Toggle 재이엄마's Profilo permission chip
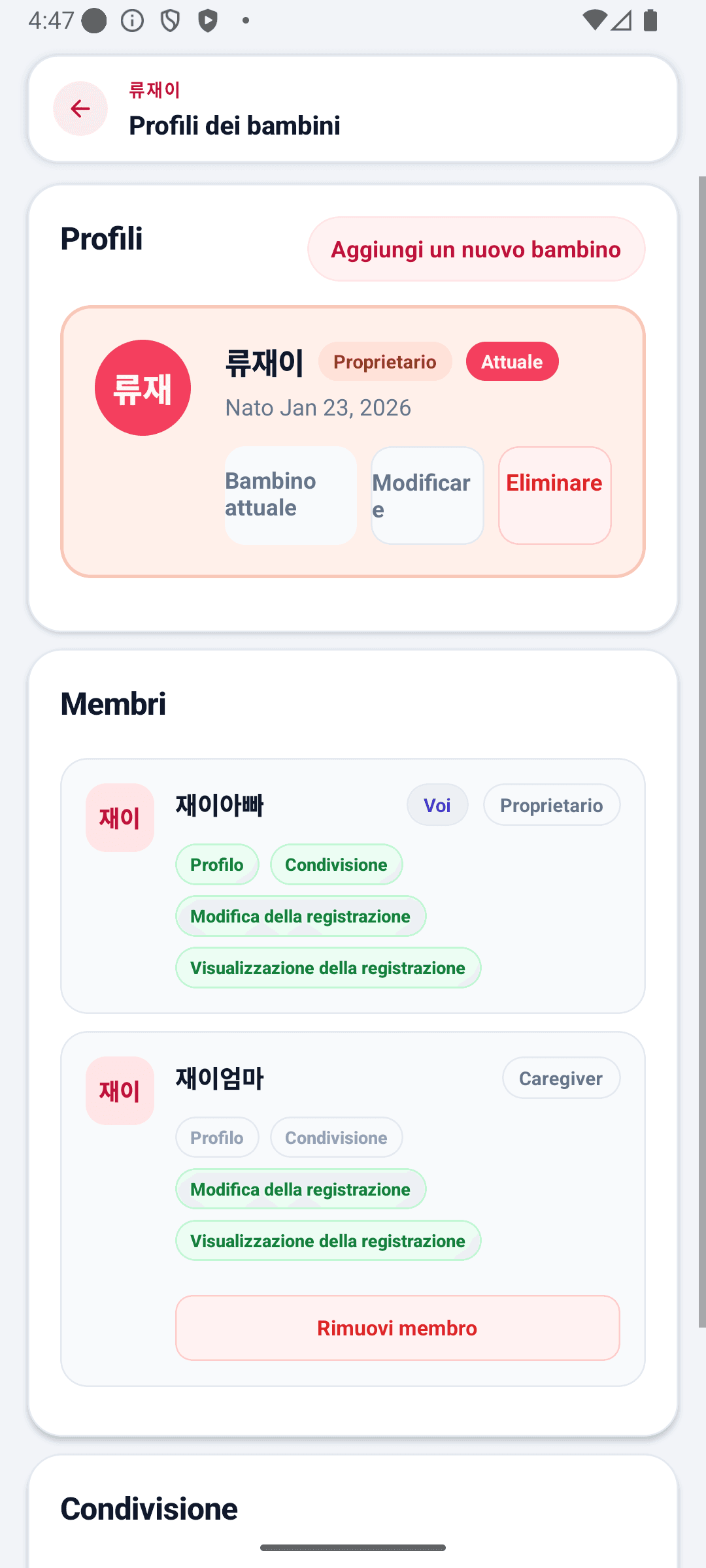The height and width of the screenshot is (1568, 706). point(217,1137)
